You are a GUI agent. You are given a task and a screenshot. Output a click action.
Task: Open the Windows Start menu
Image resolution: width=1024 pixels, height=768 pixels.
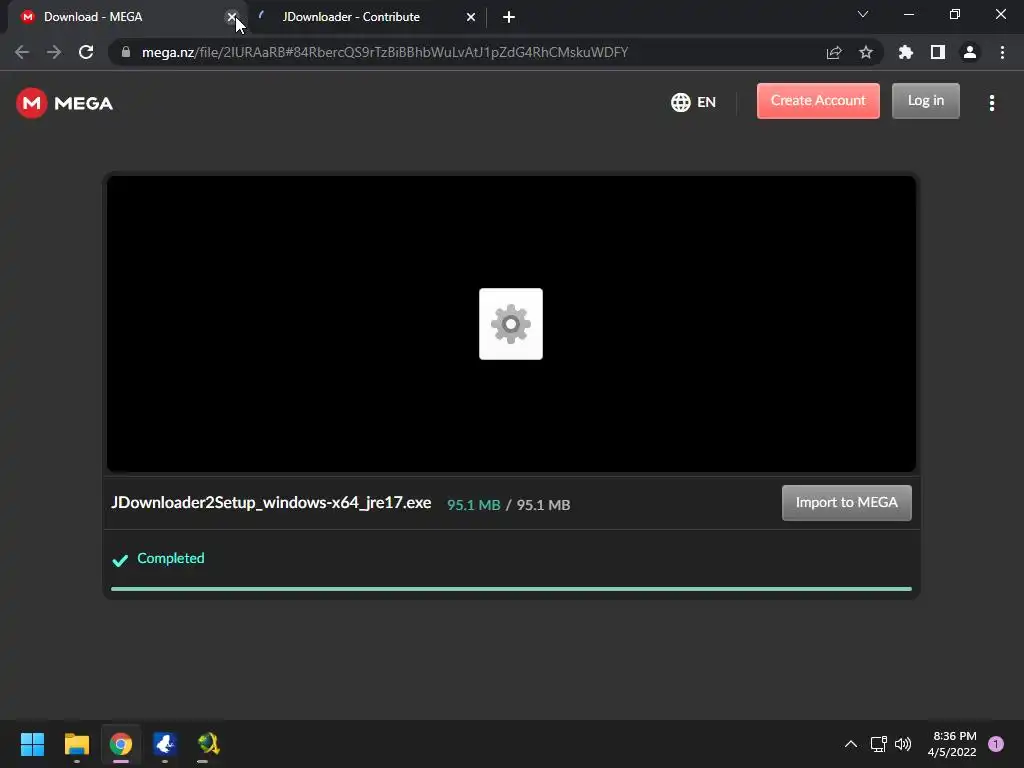[x=33, y=744]
